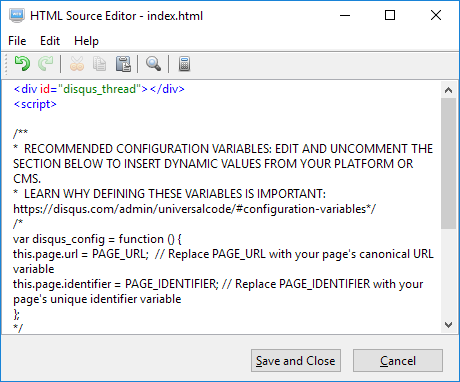Click the 'RECOMMENDED CONFIGURATION VARIABLES' comment line
Viewport: 460px width, 382px height.
click(223, 148)
